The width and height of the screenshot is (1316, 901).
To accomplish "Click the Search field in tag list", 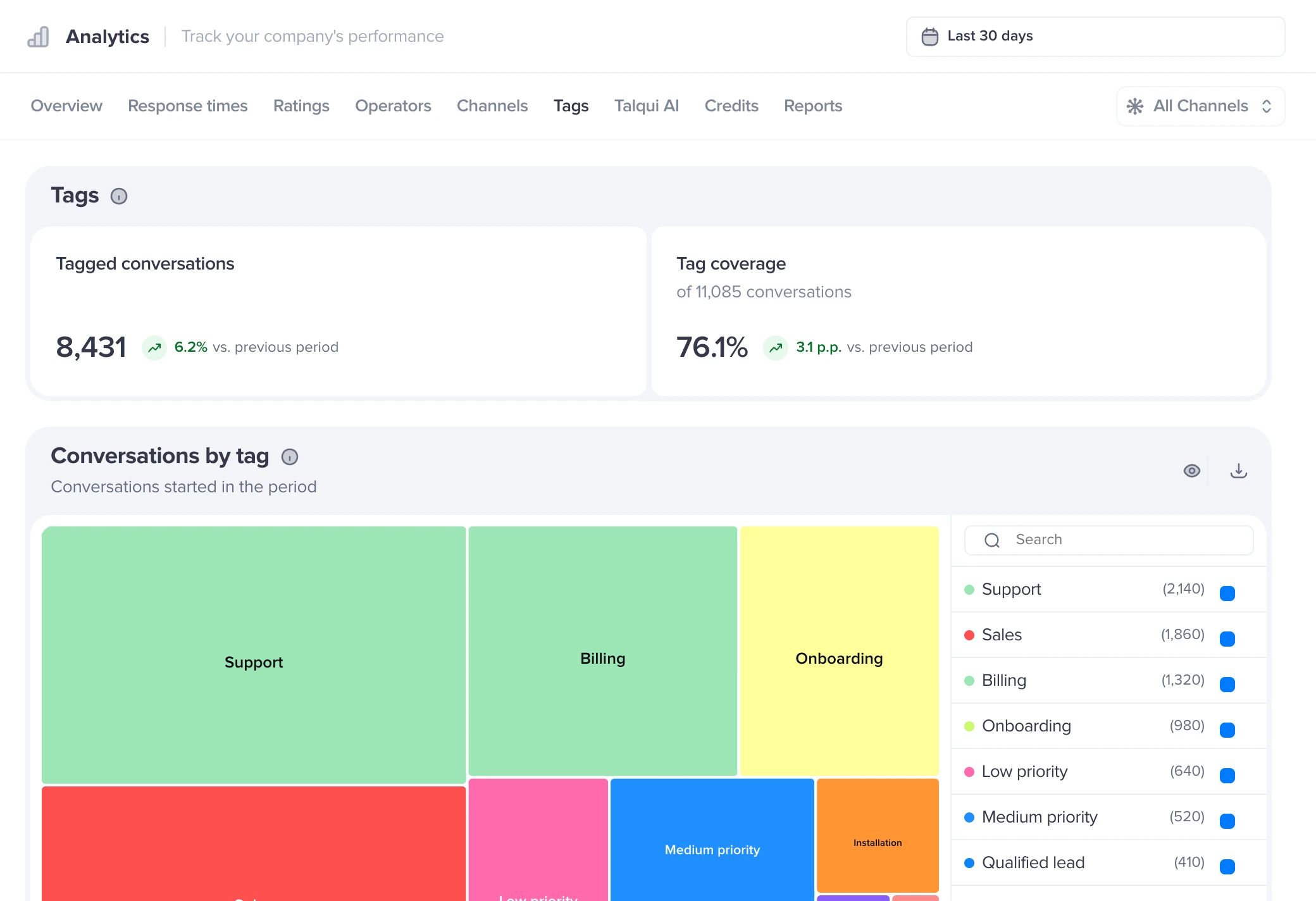I will pos(1108,540).
